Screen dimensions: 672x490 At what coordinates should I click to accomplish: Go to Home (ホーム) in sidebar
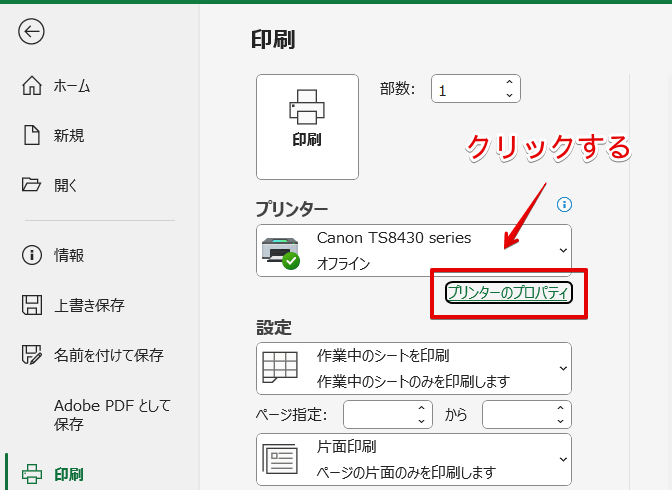click(72, 86)
